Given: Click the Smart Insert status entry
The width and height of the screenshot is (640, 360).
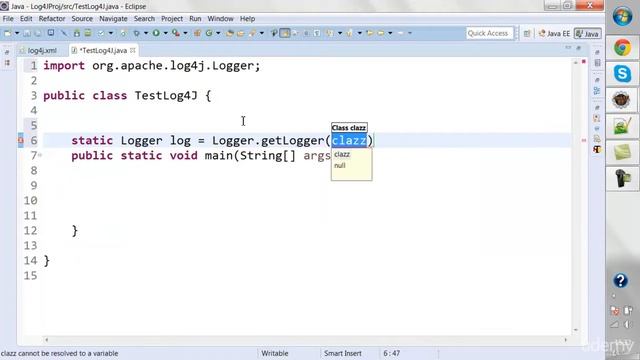Looking at the screenshot, I should (343, 353).
